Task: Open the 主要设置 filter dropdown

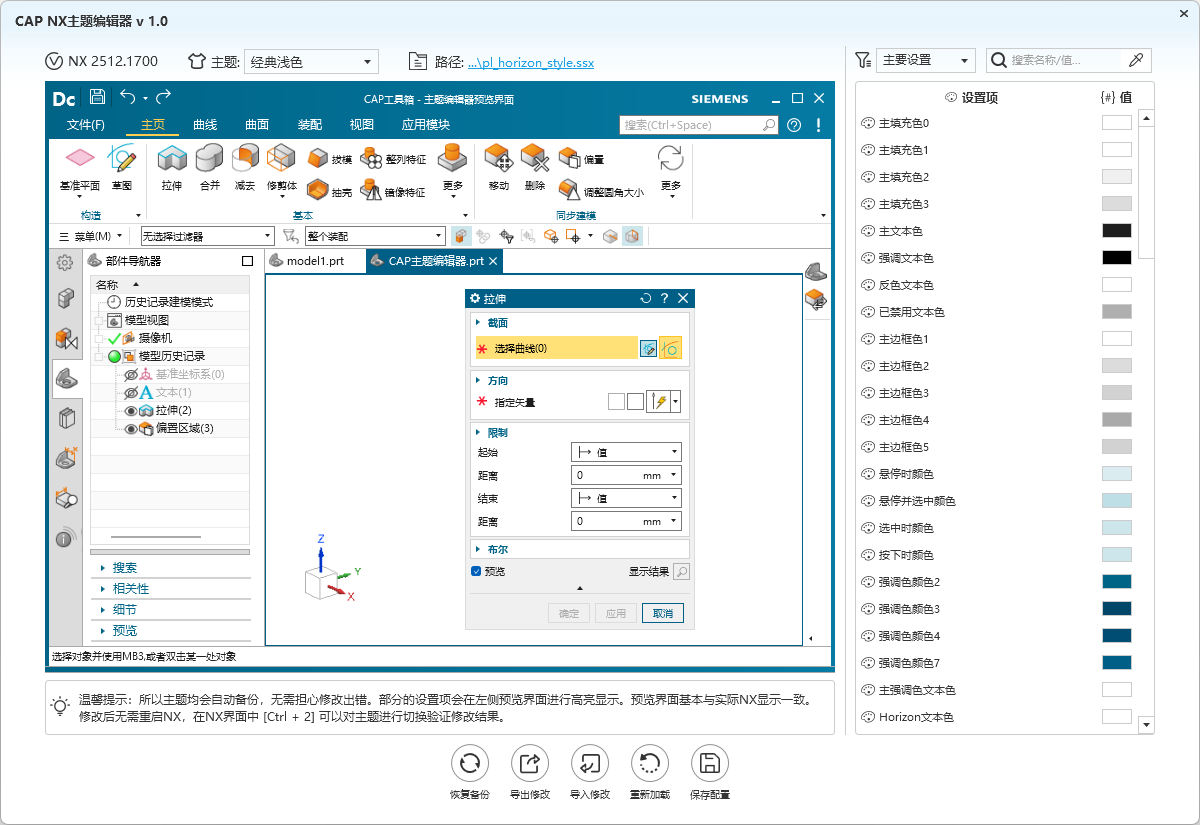Action: [925, 60]
